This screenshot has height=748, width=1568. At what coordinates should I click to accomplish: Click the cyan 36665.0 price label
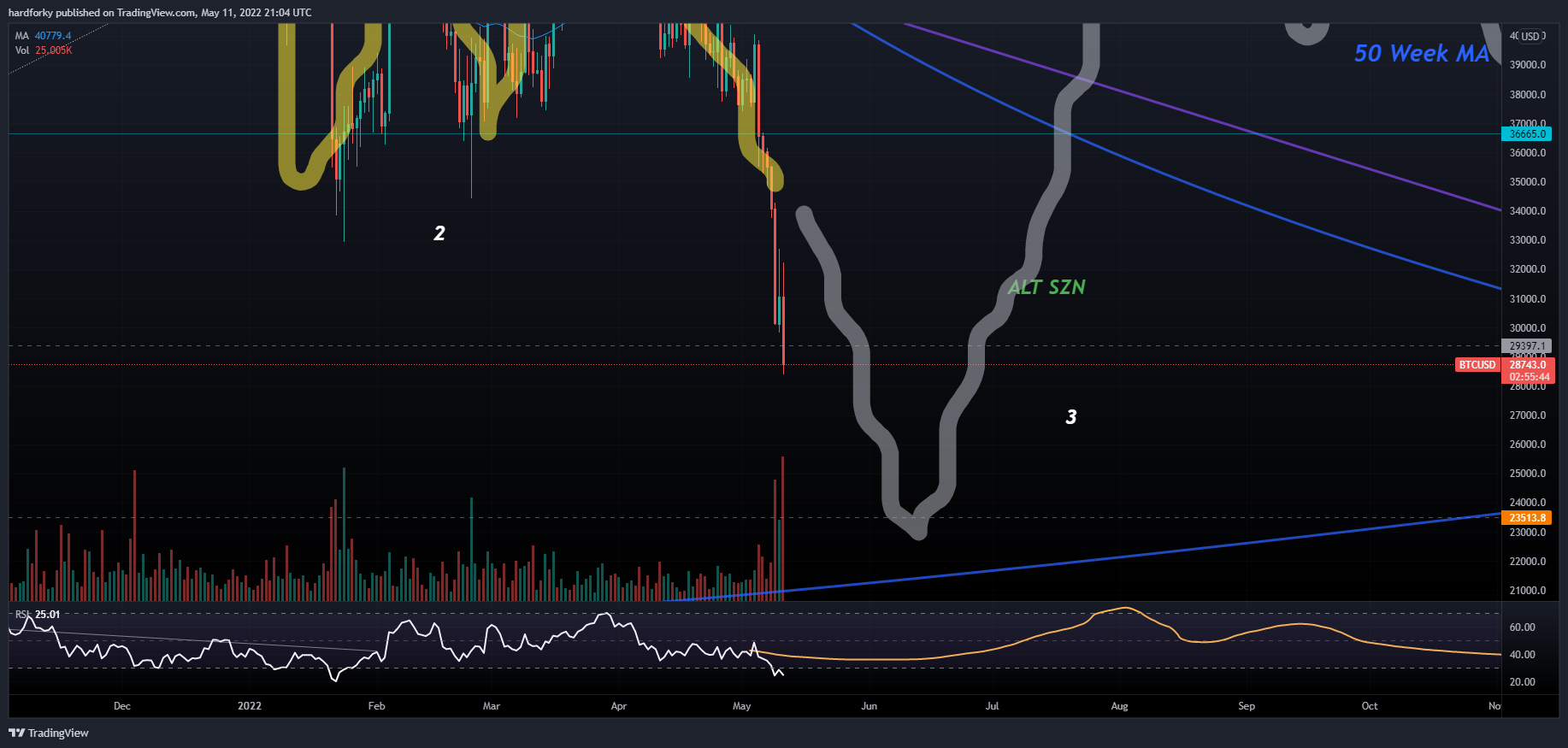1526,134
